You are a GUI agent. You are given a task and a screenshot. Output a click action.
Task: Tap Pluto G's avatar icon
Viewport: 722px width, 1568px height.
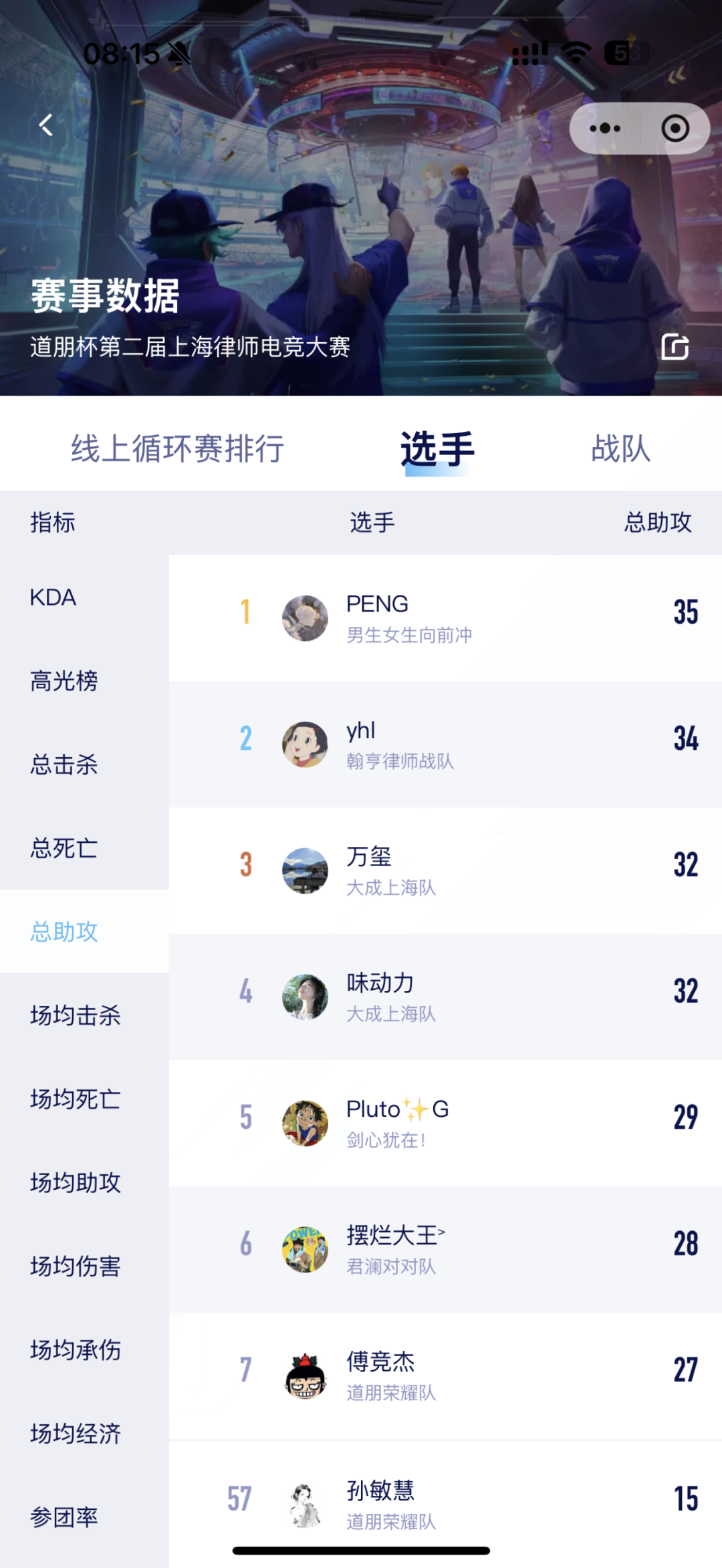[305, 1124]
